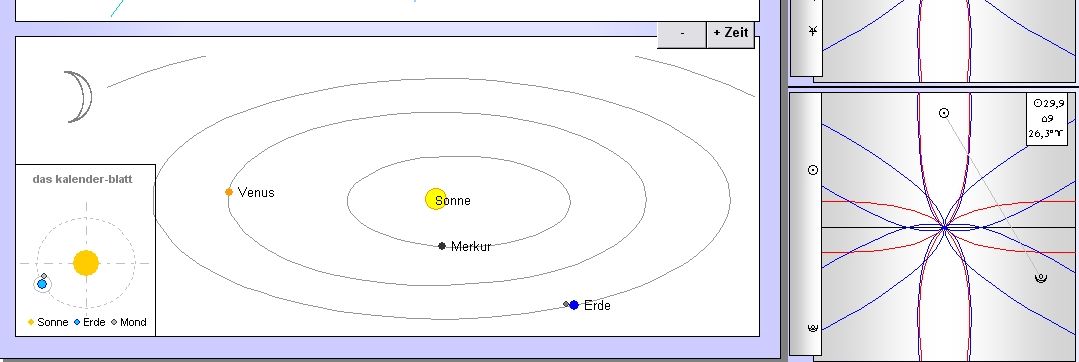Viewport: 1079px width, 362px height.
Task: Click the Erde legend entry
Action: (x=89, y=322)
